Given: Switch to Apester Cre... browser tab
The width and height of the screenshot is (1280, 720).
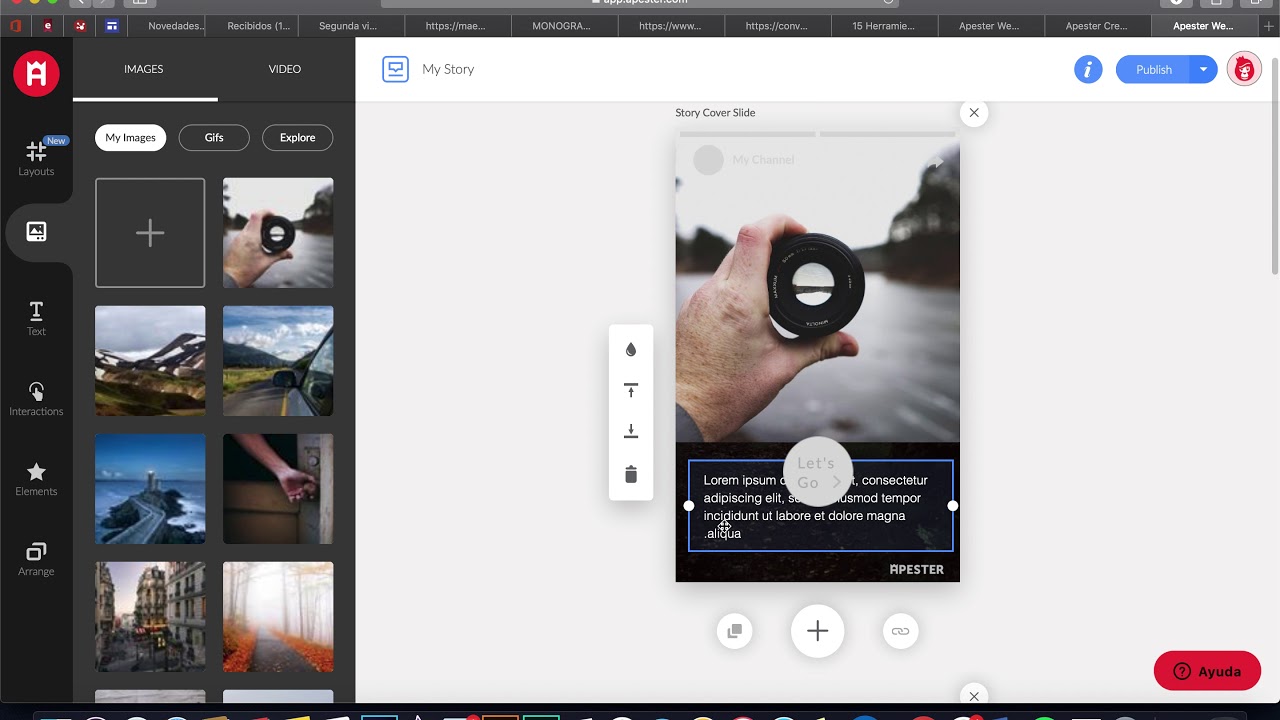Looking at the screenshot, I should [x=1096, y=26].
